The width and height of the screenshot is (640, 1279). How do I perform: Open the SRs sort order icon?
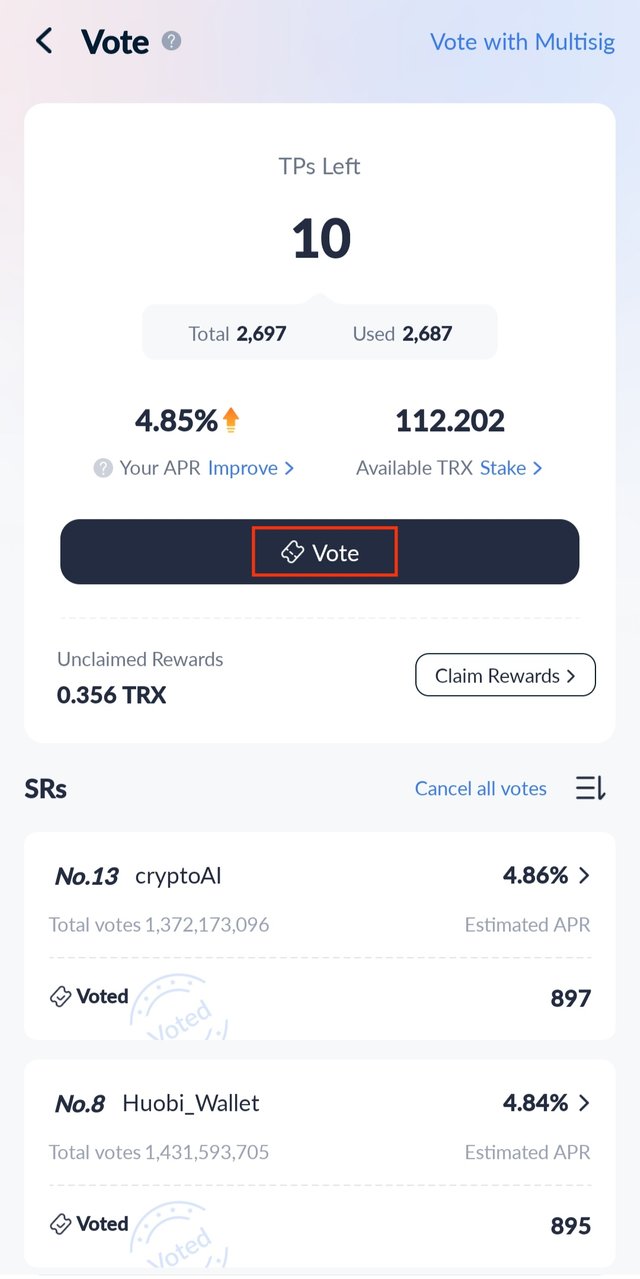click(591, 788)
